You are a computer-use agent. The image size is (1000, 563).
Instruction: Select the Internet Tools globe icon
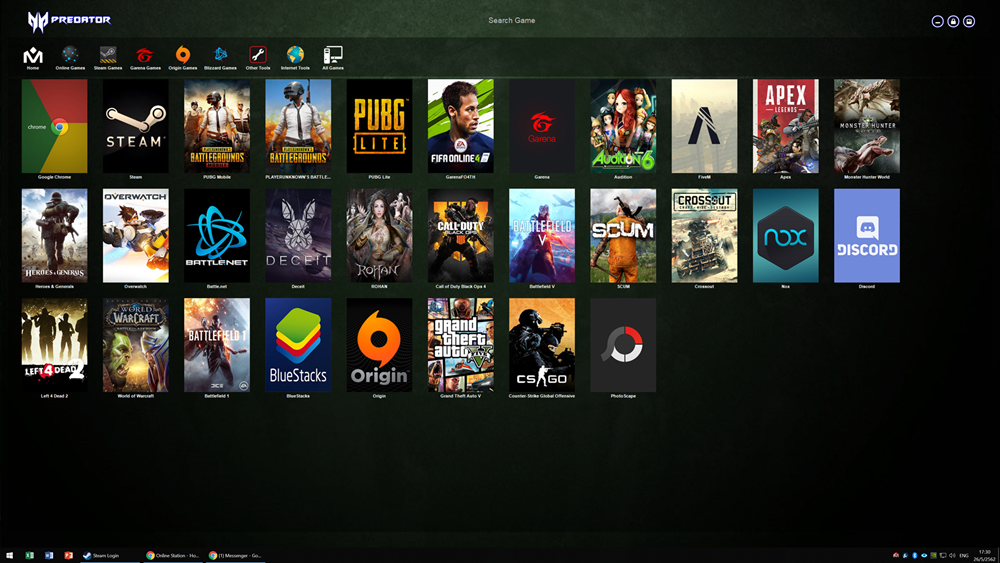point(295,56)
